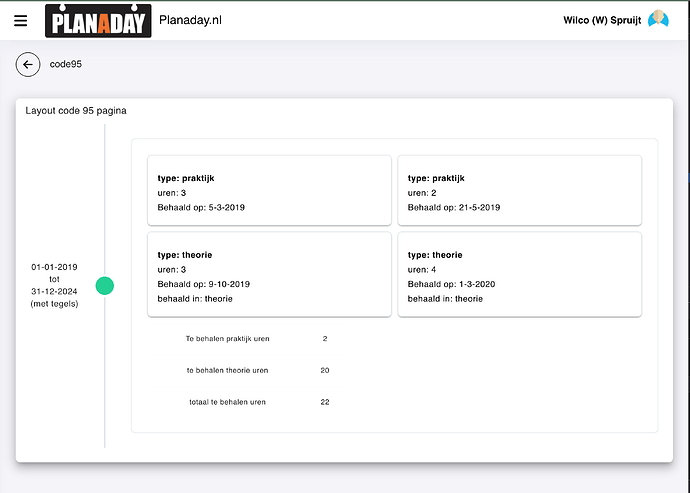Select the theorie card dated 9-10-2019
The height and width of the screenshot is (493, 690).
268,275
